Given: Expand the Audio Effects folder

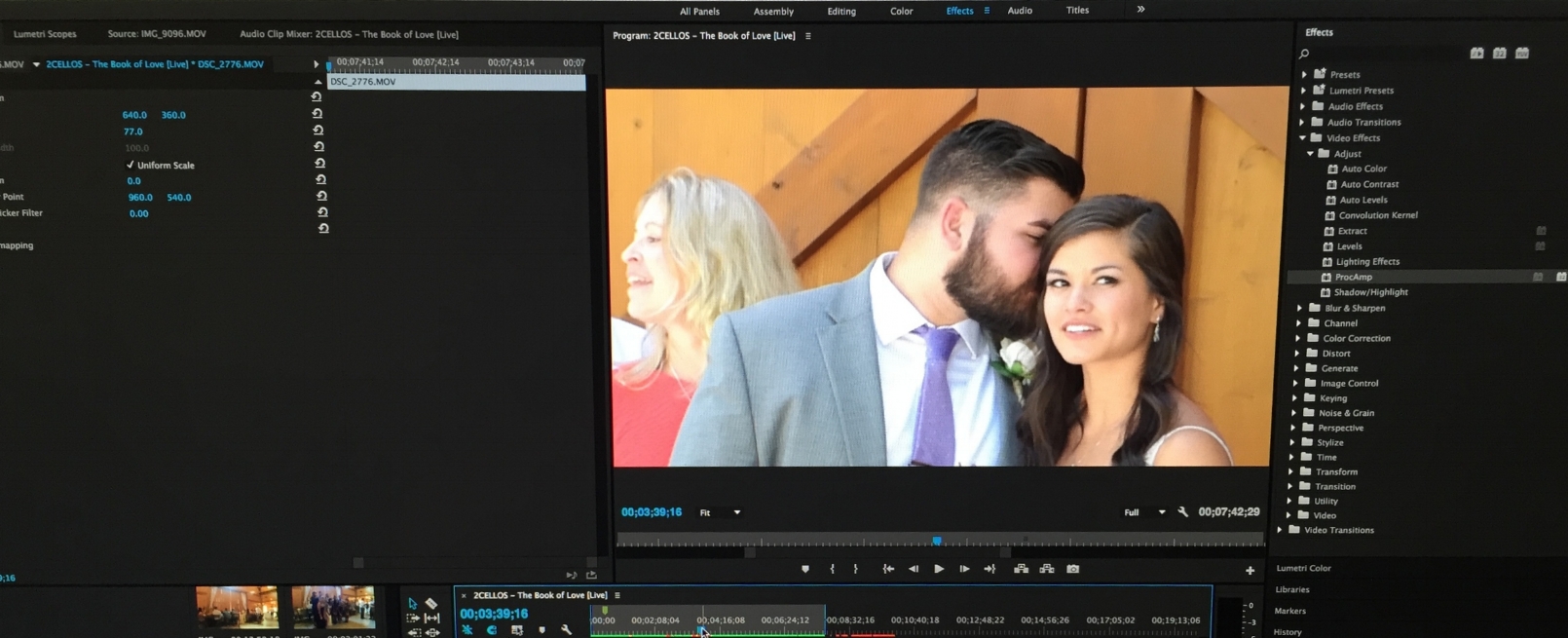Looking at the screenshot, I should 1303,106.
